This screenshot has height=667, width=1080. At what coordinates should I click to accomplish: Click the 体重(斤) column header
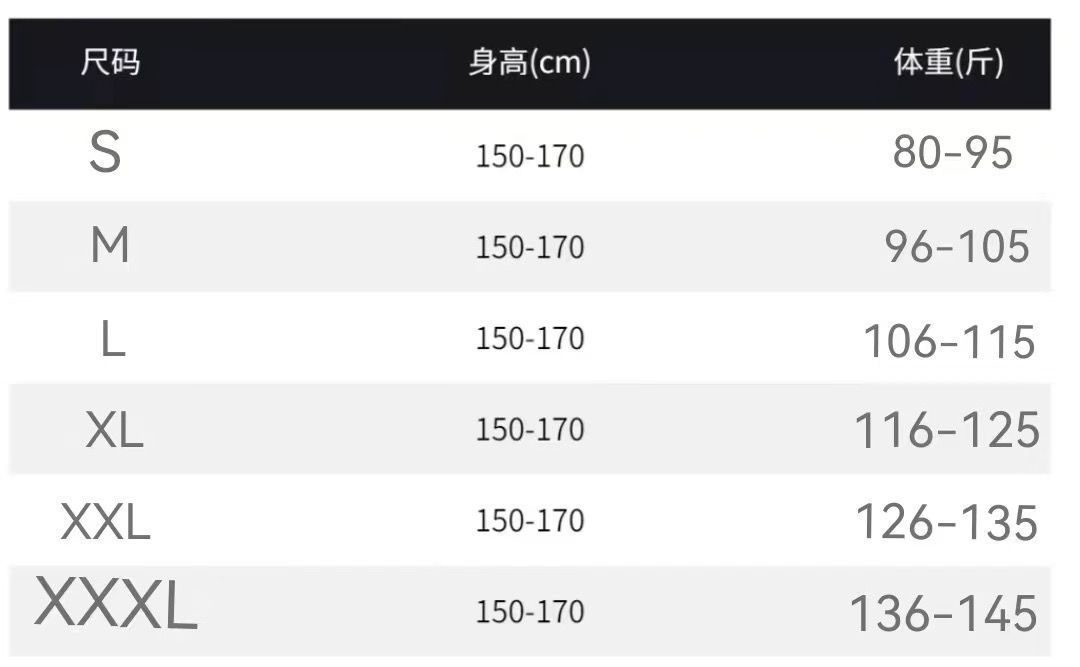coord(948,64)
